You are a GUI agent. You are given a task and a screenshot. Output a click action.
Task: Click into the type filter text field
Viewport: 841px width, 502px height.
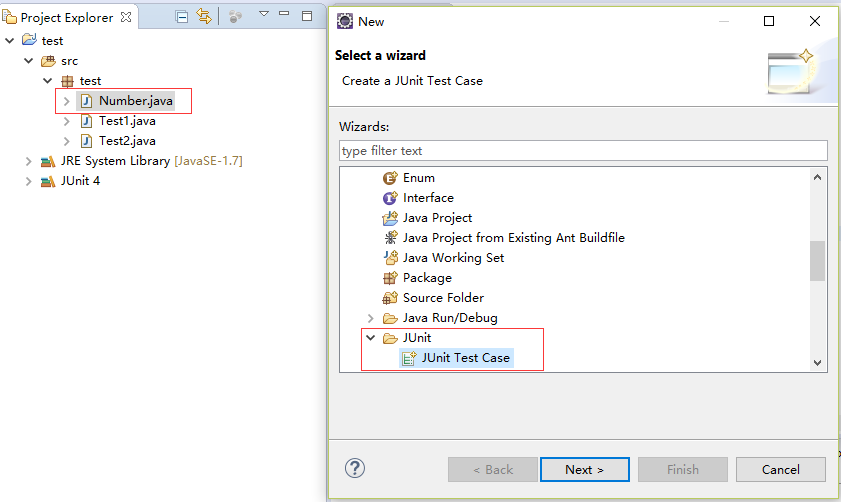click(583, 151)
